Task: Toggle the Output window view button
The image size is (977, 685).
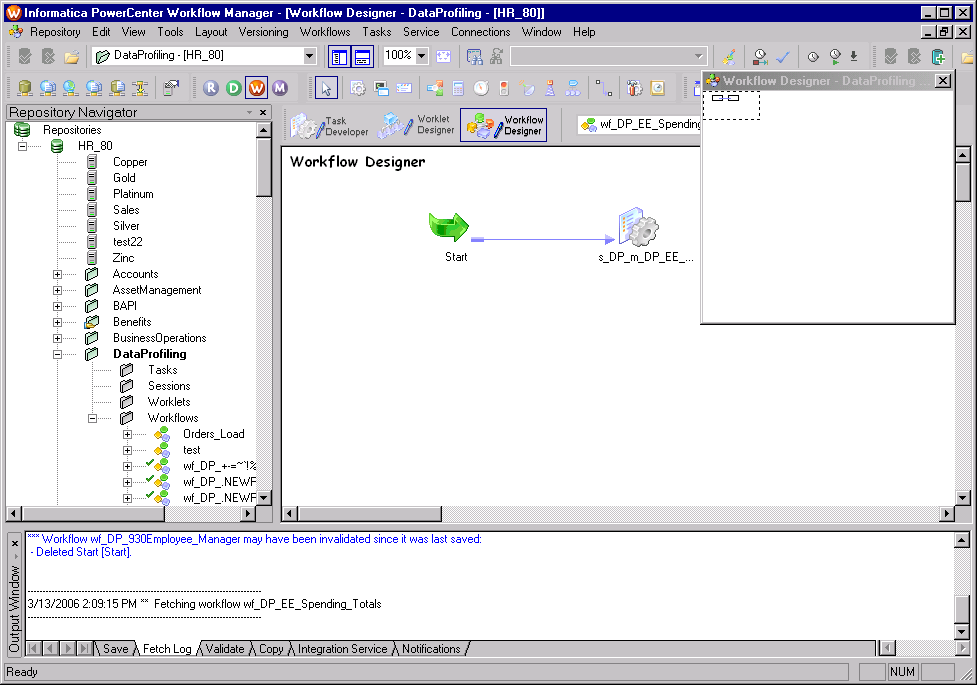Action: coord(362,57)
